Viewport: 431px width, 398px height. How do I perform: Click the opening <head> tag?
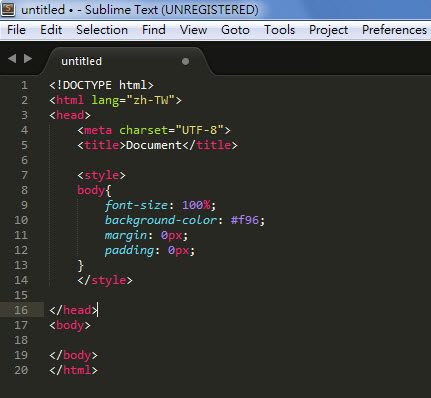[70, 115]
